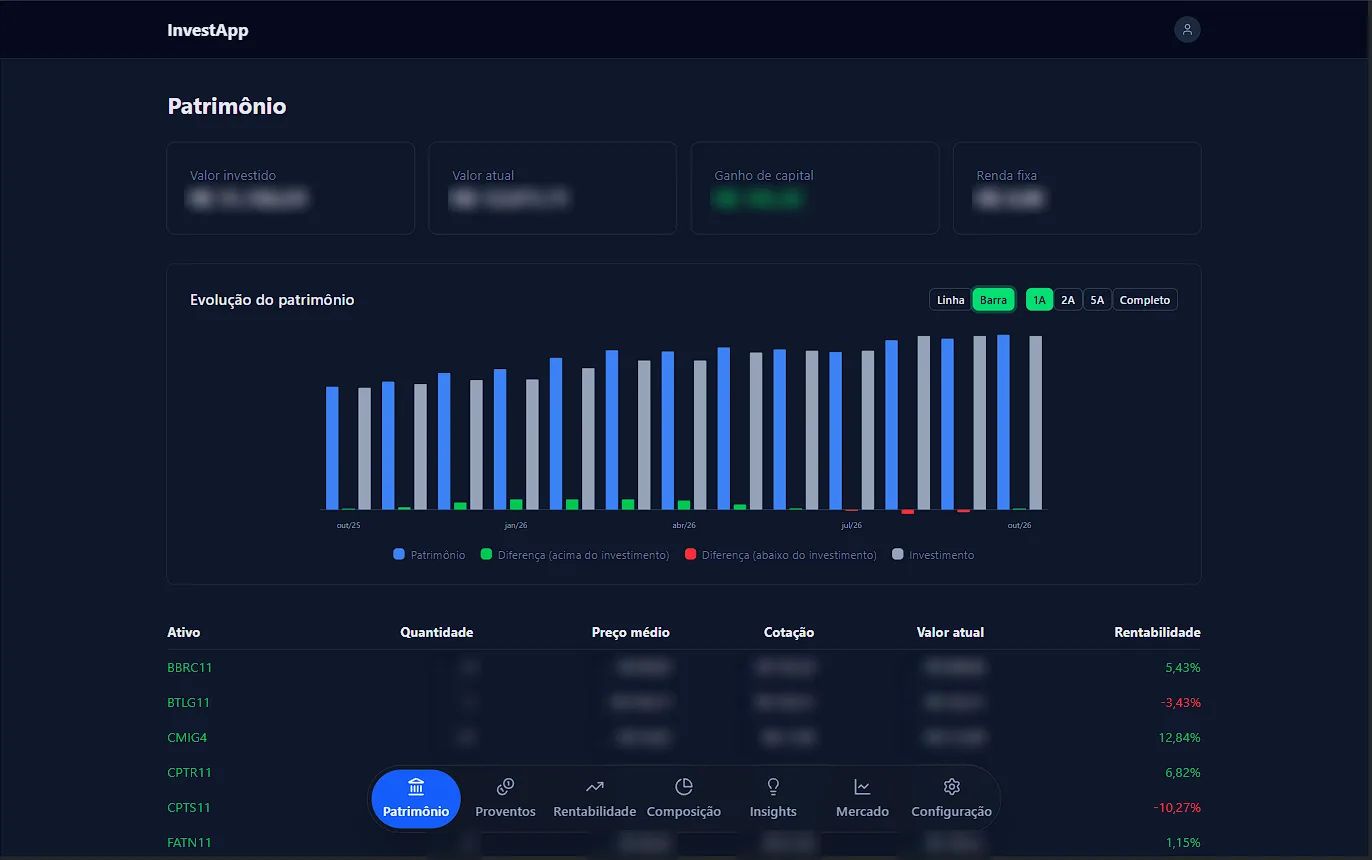
Task: Sort by the Cotação column header
Action: [789, 632]
